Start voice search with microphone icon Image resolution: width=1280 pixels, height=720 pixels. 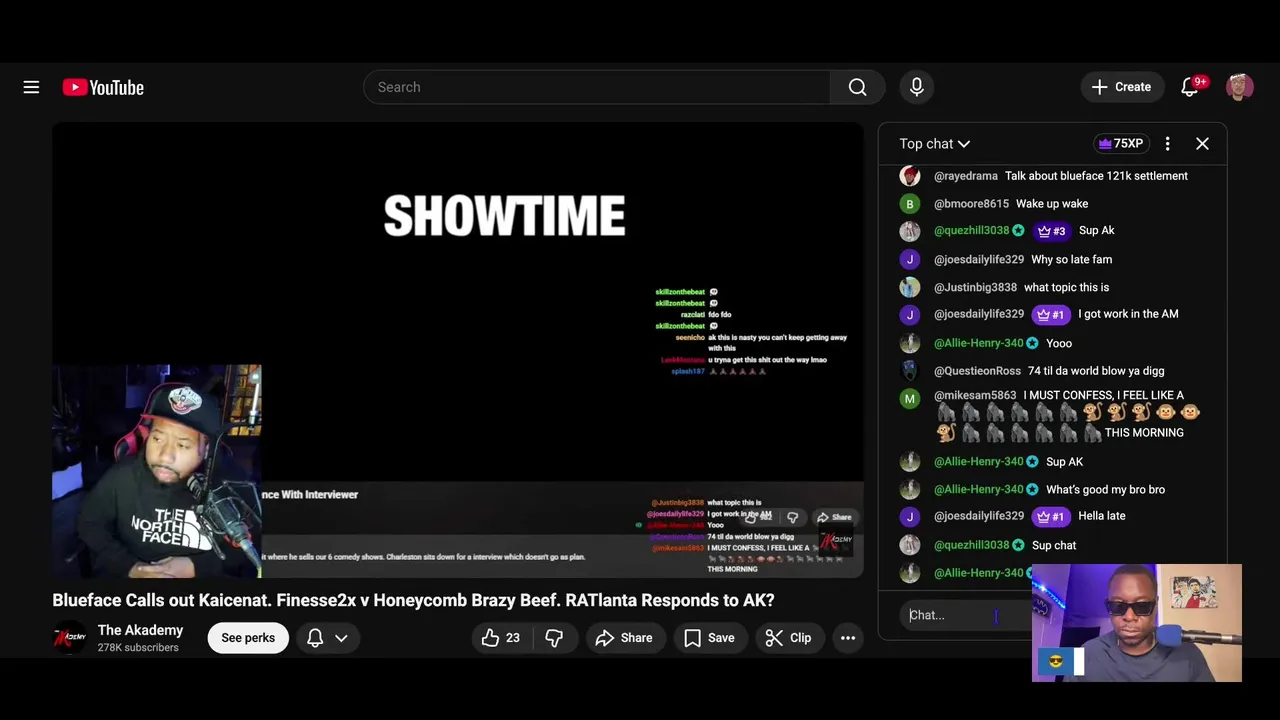click(916, 87)
